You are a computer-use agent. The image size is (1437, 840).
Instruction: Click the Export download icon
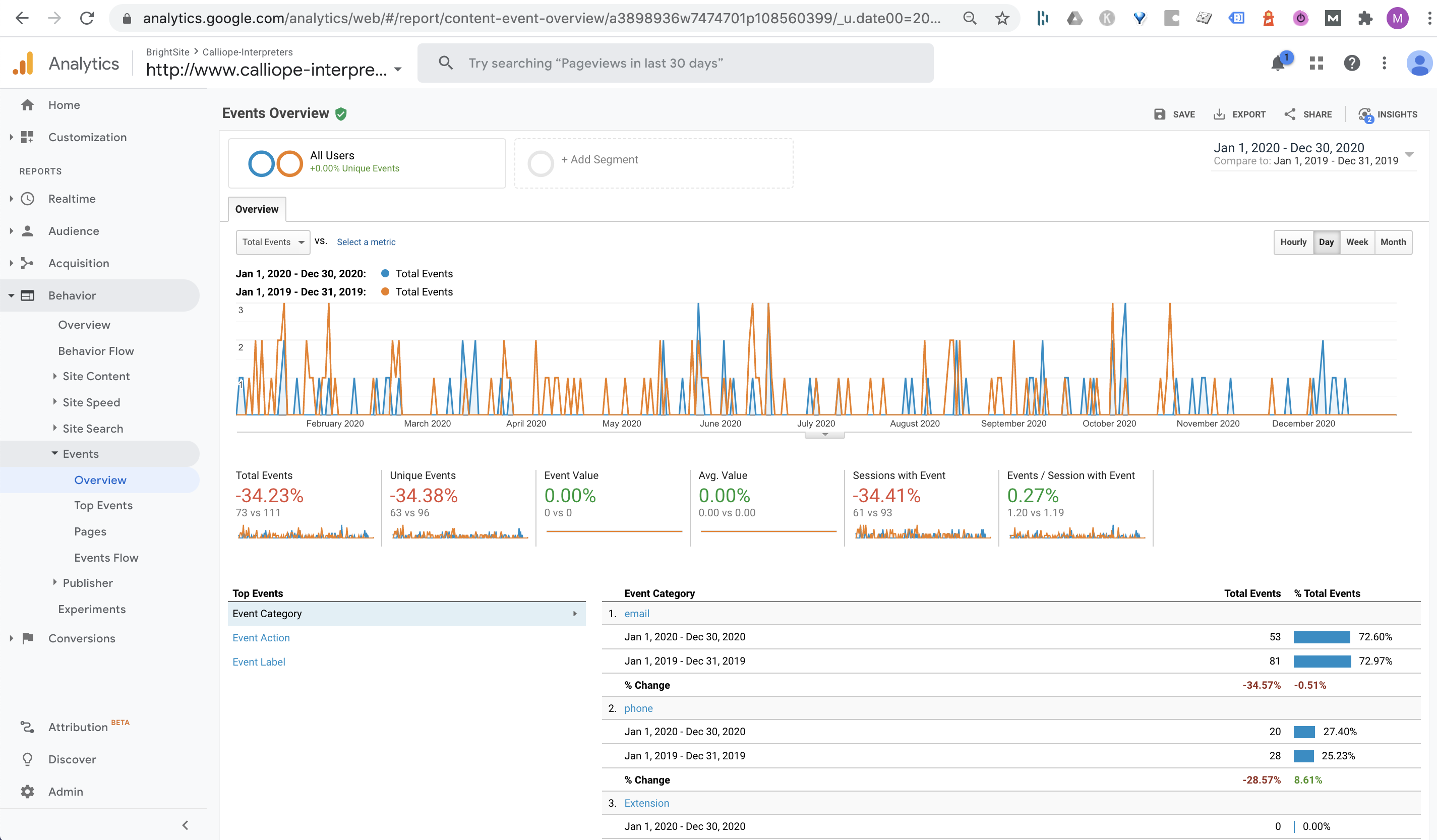pyautogui.click(x=1219, y=114)
